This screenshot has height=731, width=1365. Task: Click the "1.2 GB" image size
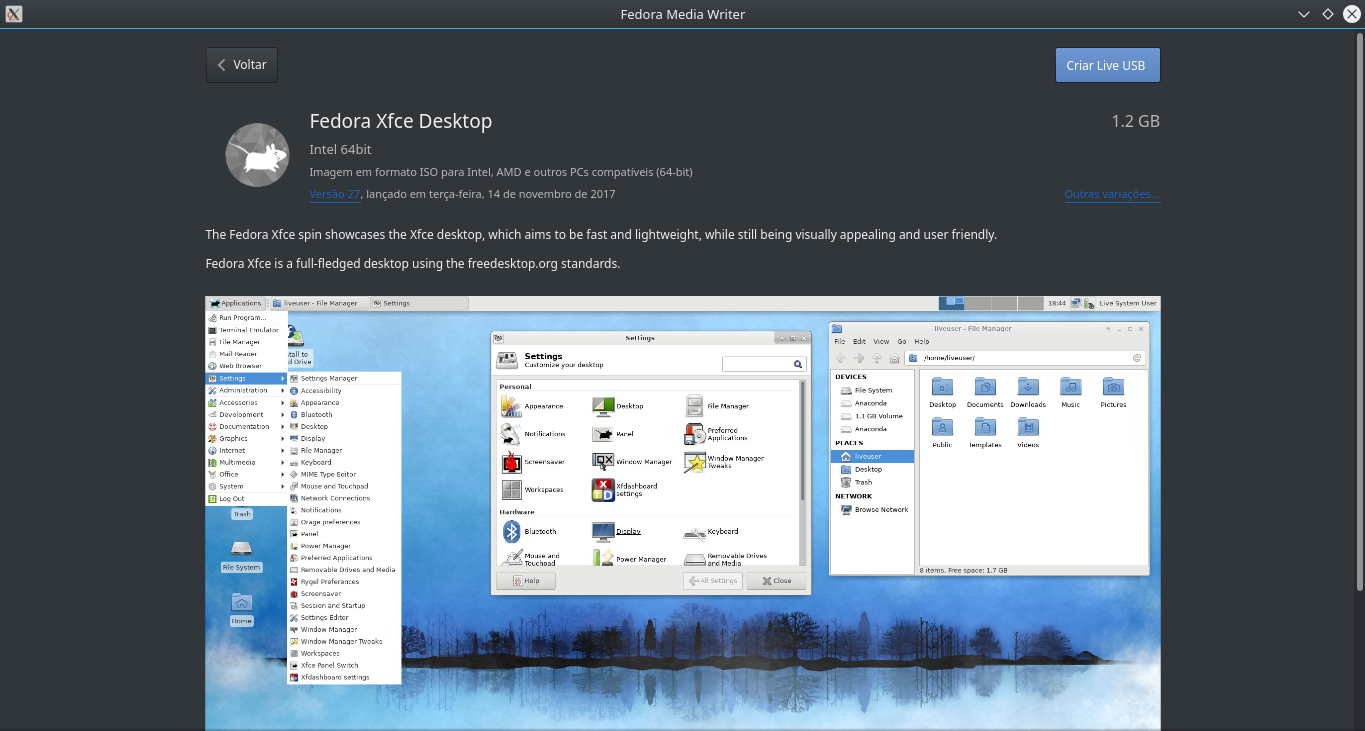[1136, 121]
